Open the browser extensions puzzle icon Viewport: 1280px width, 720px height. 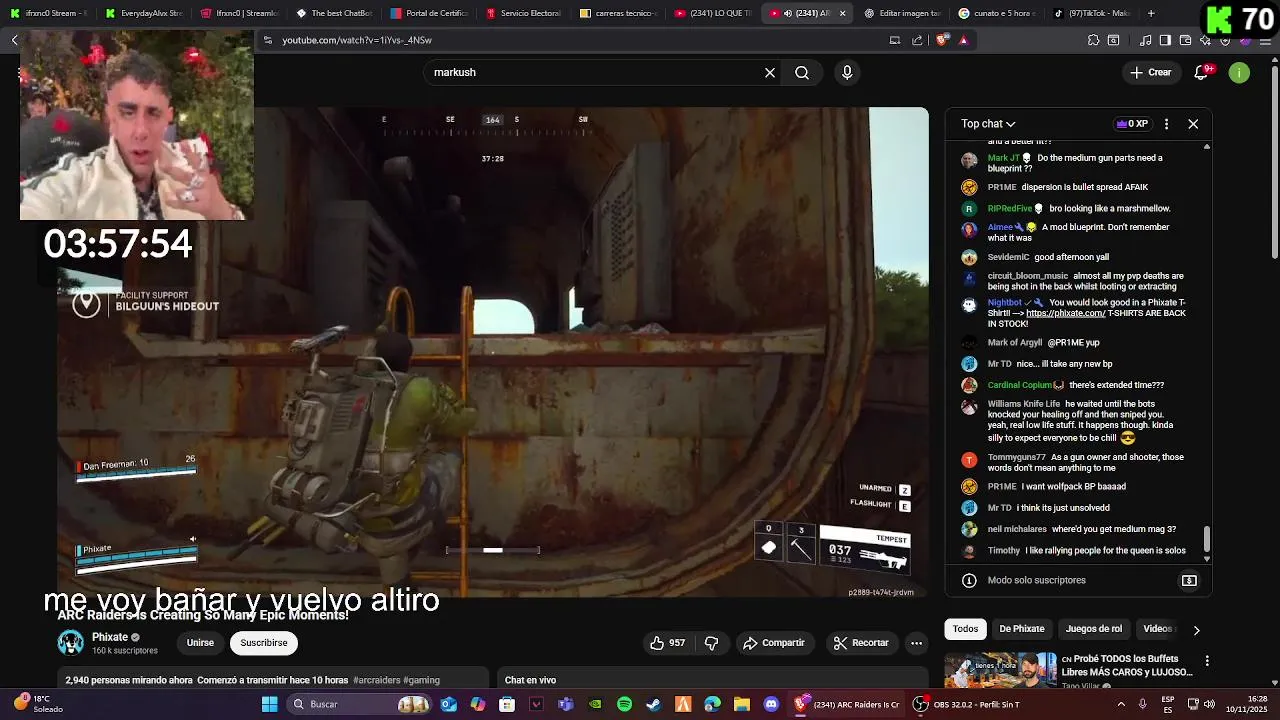coord(1093,40)
